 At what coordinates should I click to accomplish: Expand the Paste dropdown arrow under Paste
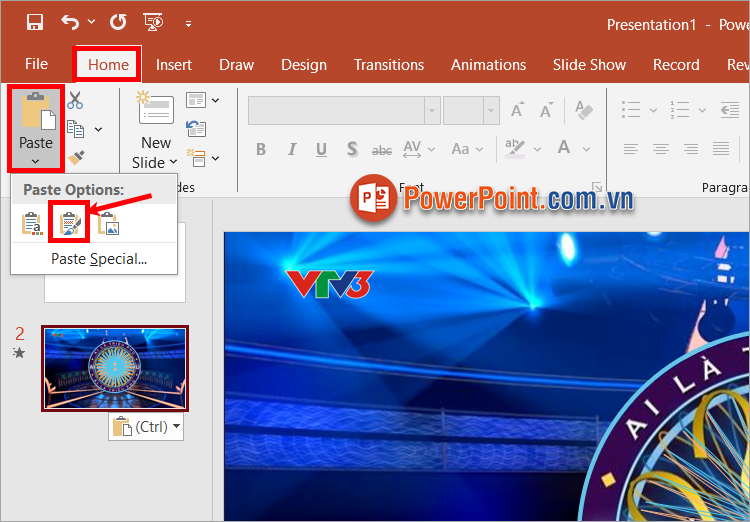point(35,162)
